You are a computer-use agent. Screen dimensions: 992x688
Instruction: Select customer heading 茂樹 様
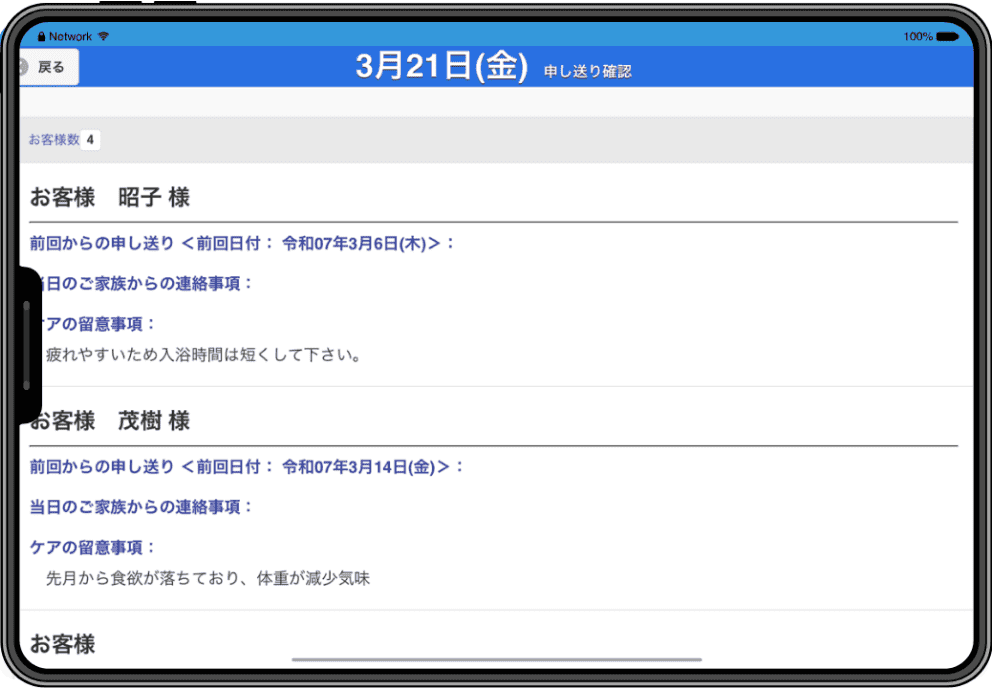click(110, 421)
